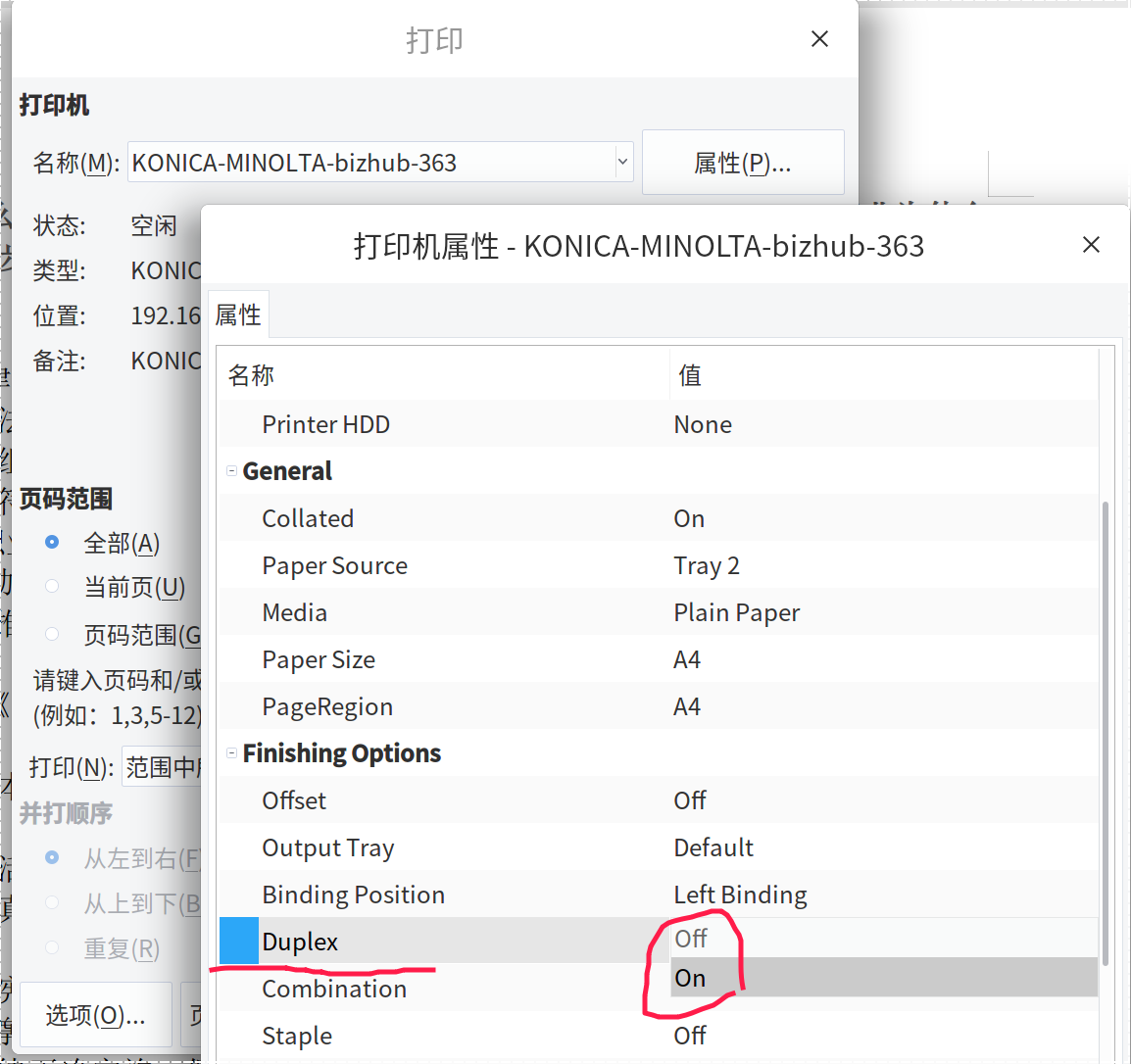Open the printer name dropdown
1131x1064 pixels.
click(622, 163)
